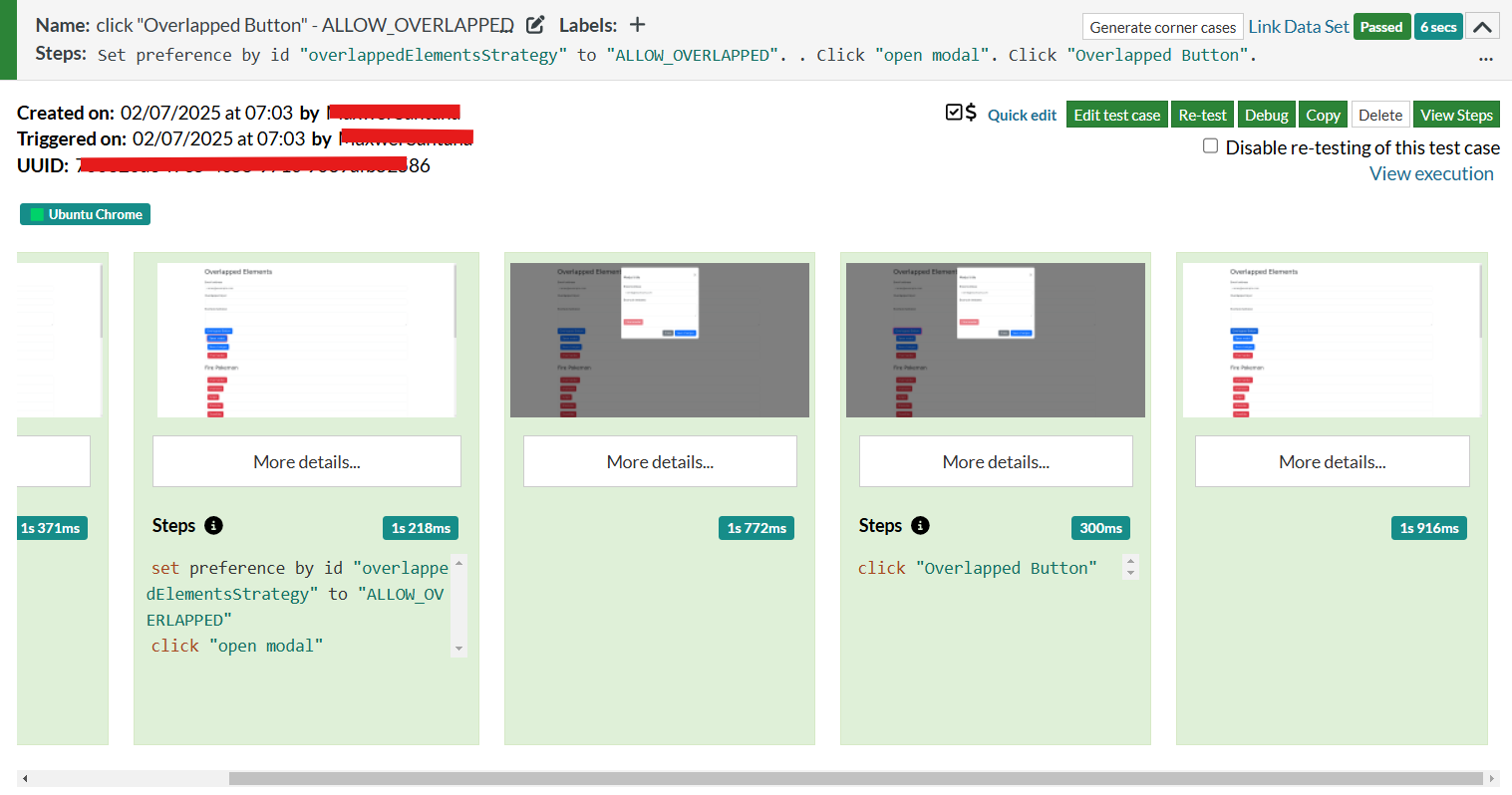Open Quick edit link
The width and height of the screenshot is (1512, 795).
pyautogui.click(x=1022, y=115)
